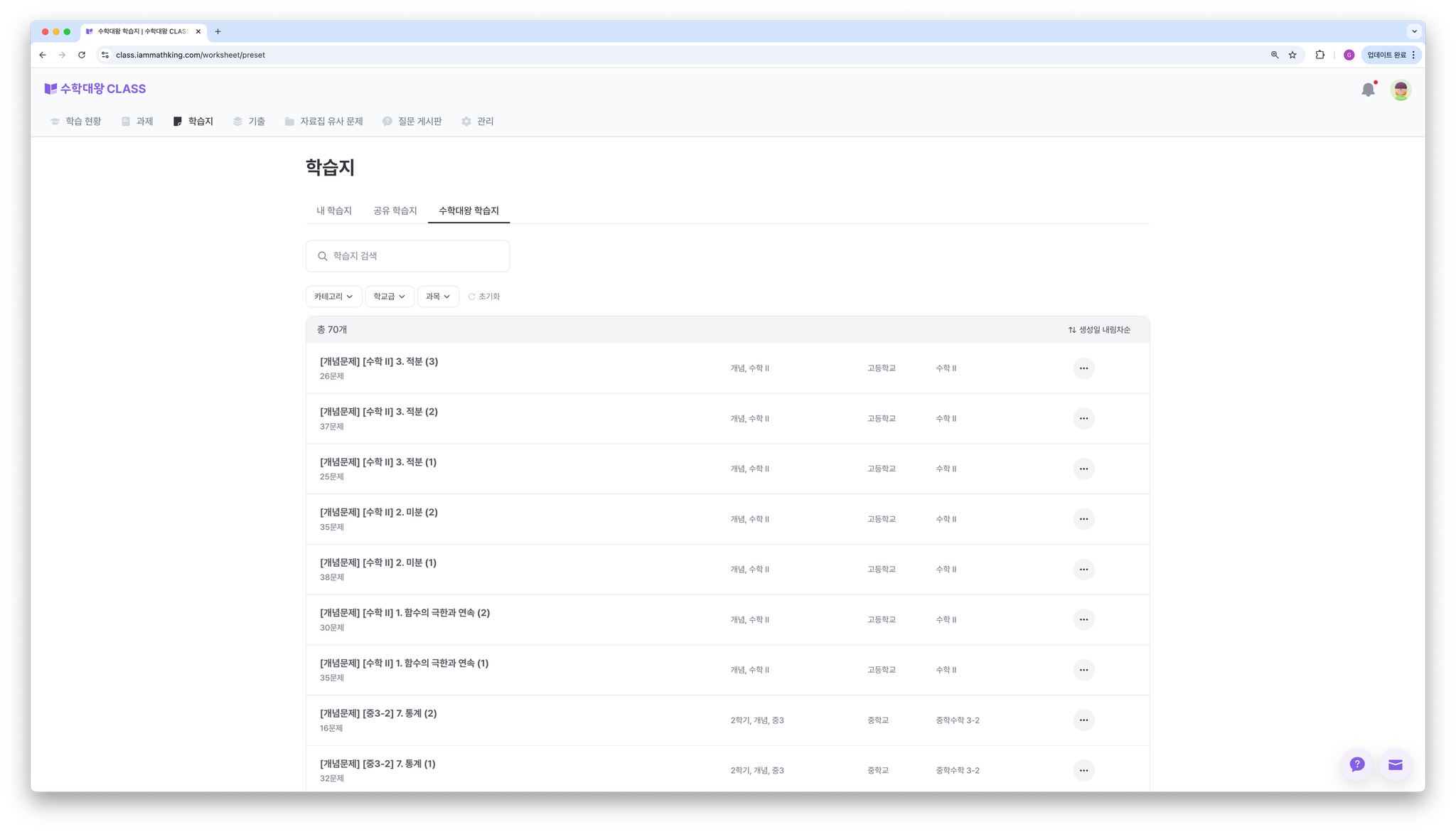Open the browser extensions puzzle icon

pos(1320,55)
